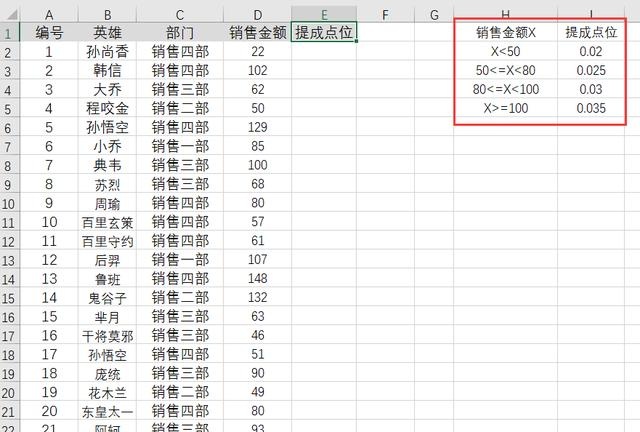Select the cell with name 大乔
Viewport: 640px width, 432px height.
click(x=107, y=89)
